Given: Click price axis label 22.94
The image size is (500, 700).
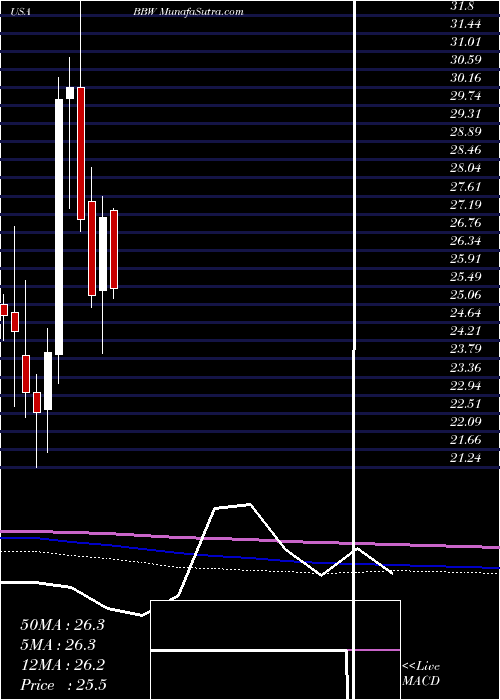Looking at the screenshot, I should tap(466, 386).
